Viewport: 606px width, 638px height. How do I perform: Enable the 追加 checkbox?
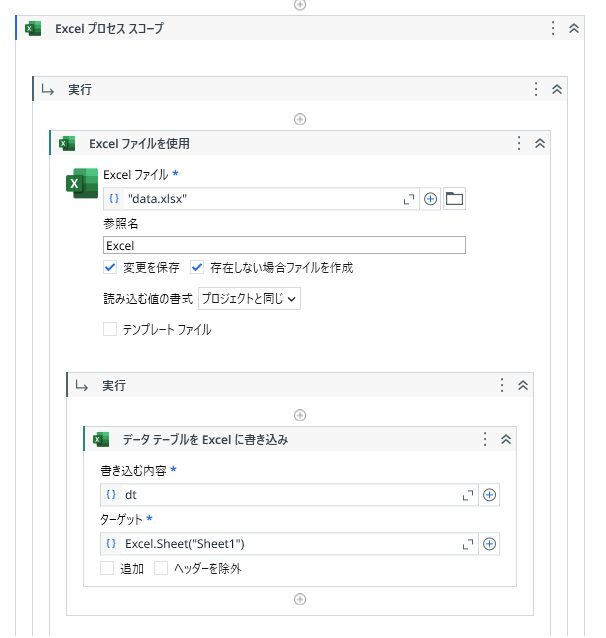pyautogui.click(x=107, y=568)
